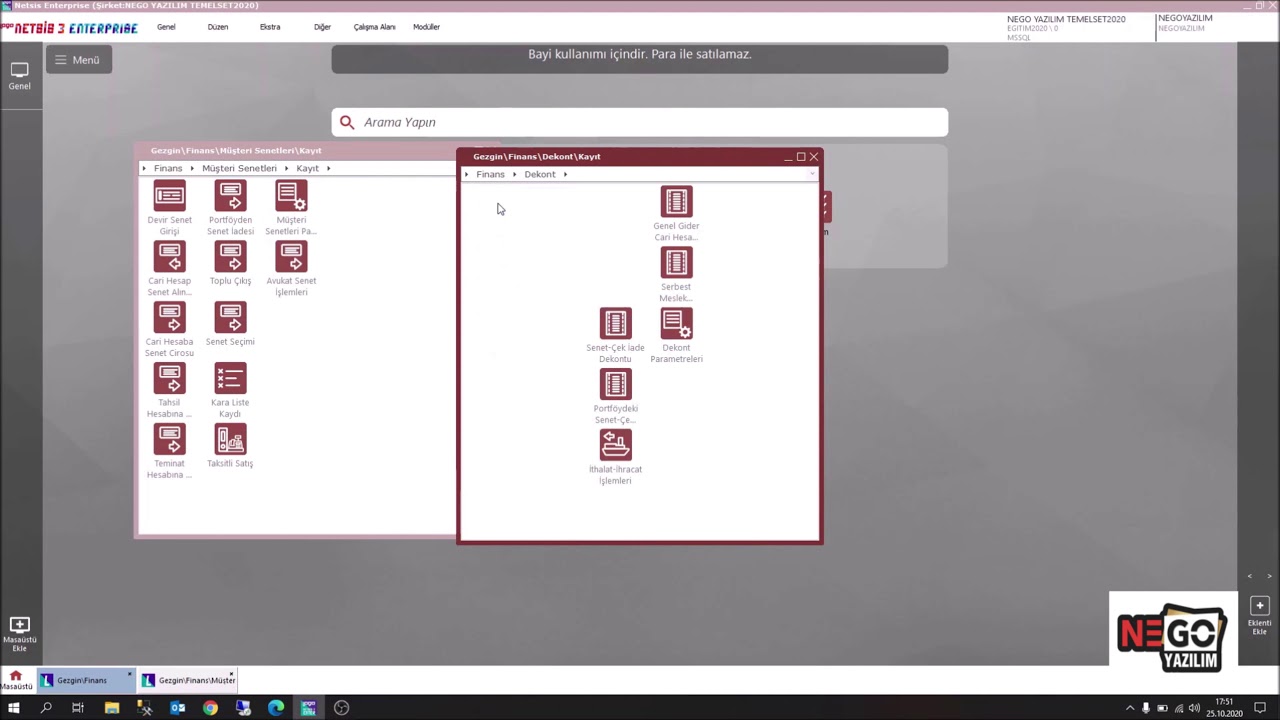Click Genel icon in left sidebar
The height and width of the screenshot is (720, 1280).
[19, 76]
